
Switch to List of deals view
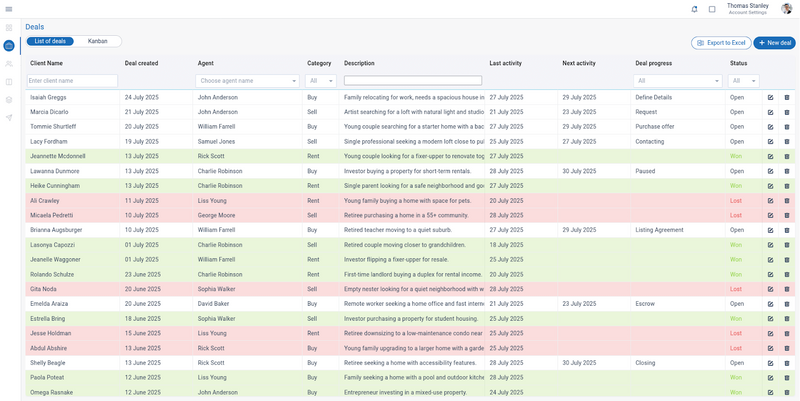[50, 41]
